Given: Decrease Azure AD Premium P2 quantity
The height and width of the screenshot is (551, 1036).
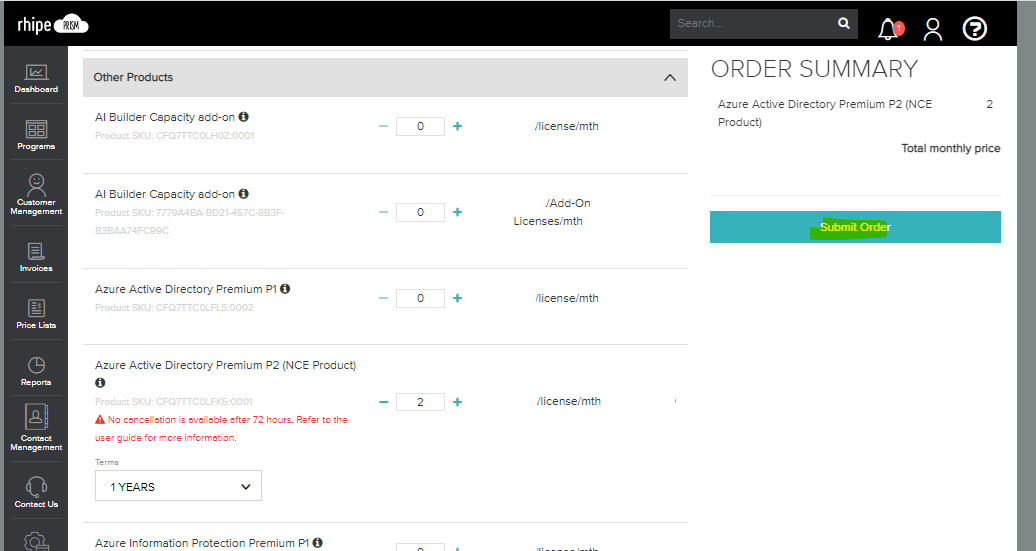Looking at the screenshot, I should pyautogui.click(x=383, y=402).
